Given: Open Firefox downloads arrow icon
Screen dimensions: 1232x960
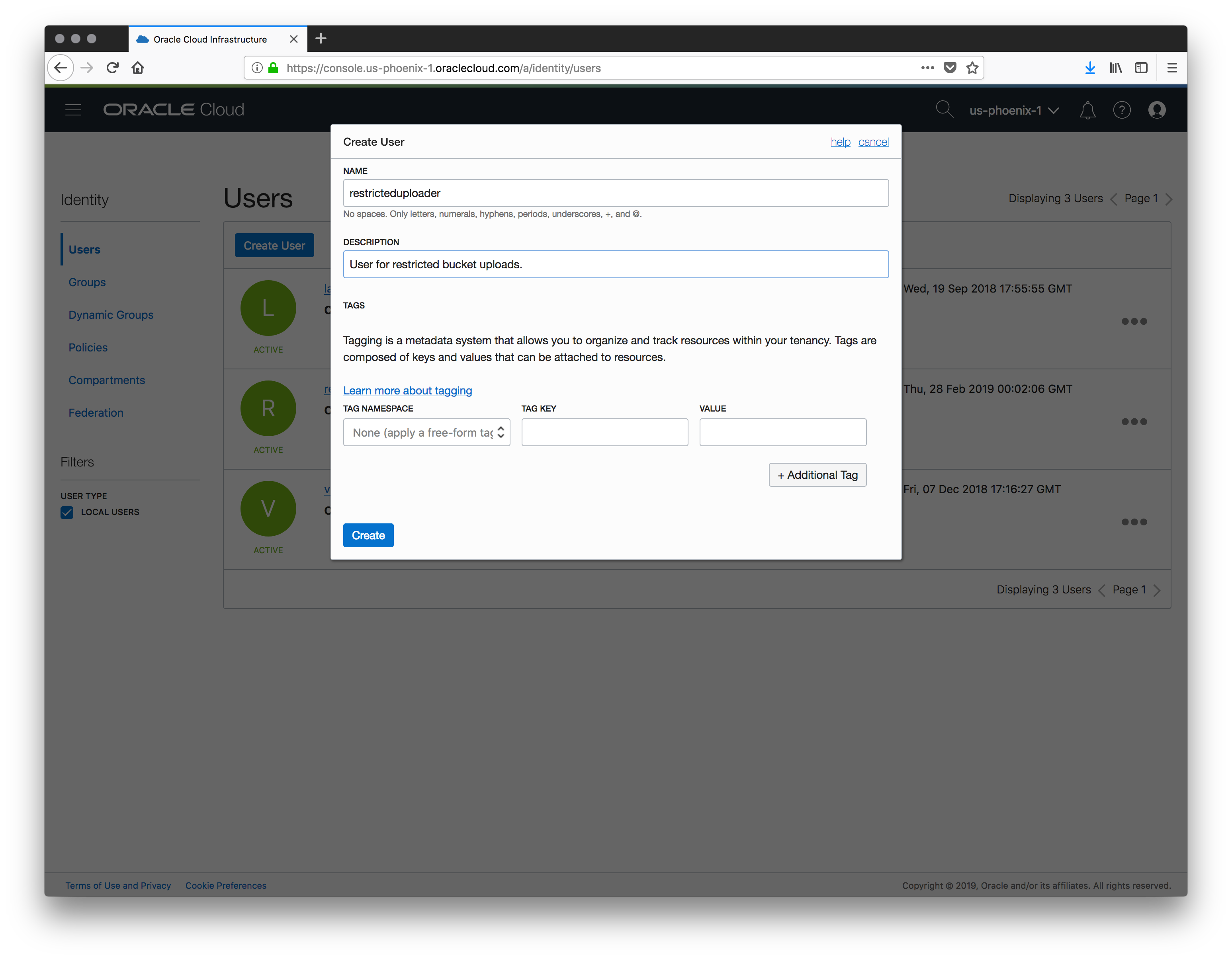Looking at the screenshot, I should coord(1090,68).
